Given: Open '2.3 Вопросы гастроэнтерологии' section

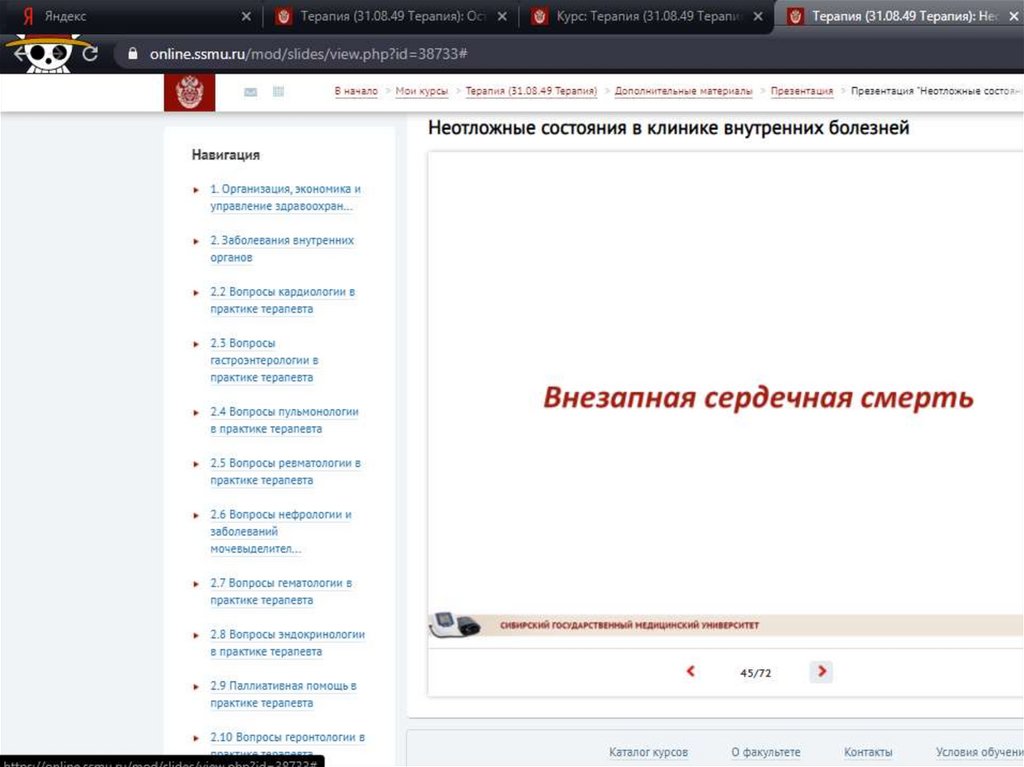Looking at the screenshot, I should point(264,360).
